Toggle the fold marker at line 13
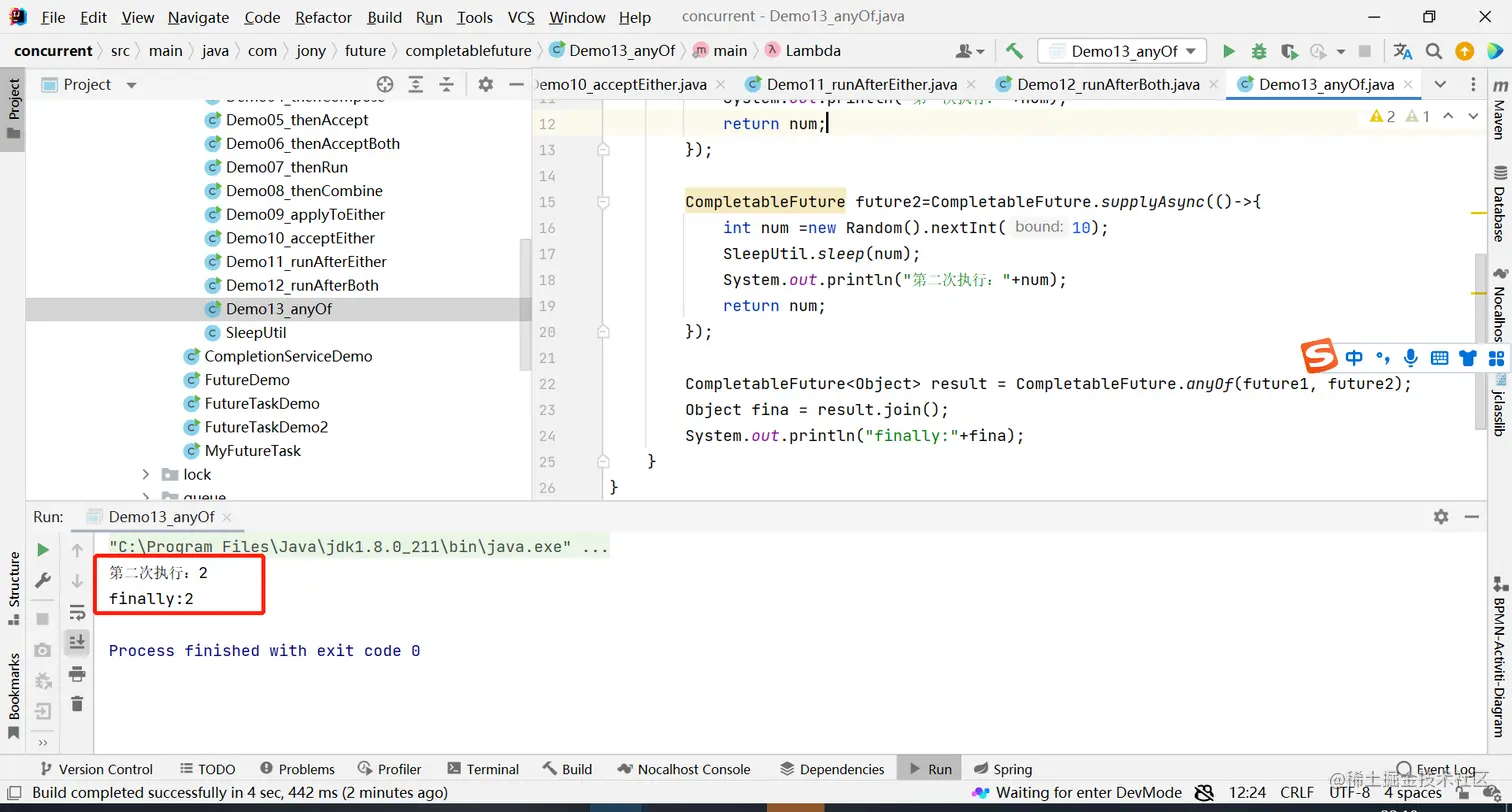The height and width of the screenshot is (812, 1512). 603,150
